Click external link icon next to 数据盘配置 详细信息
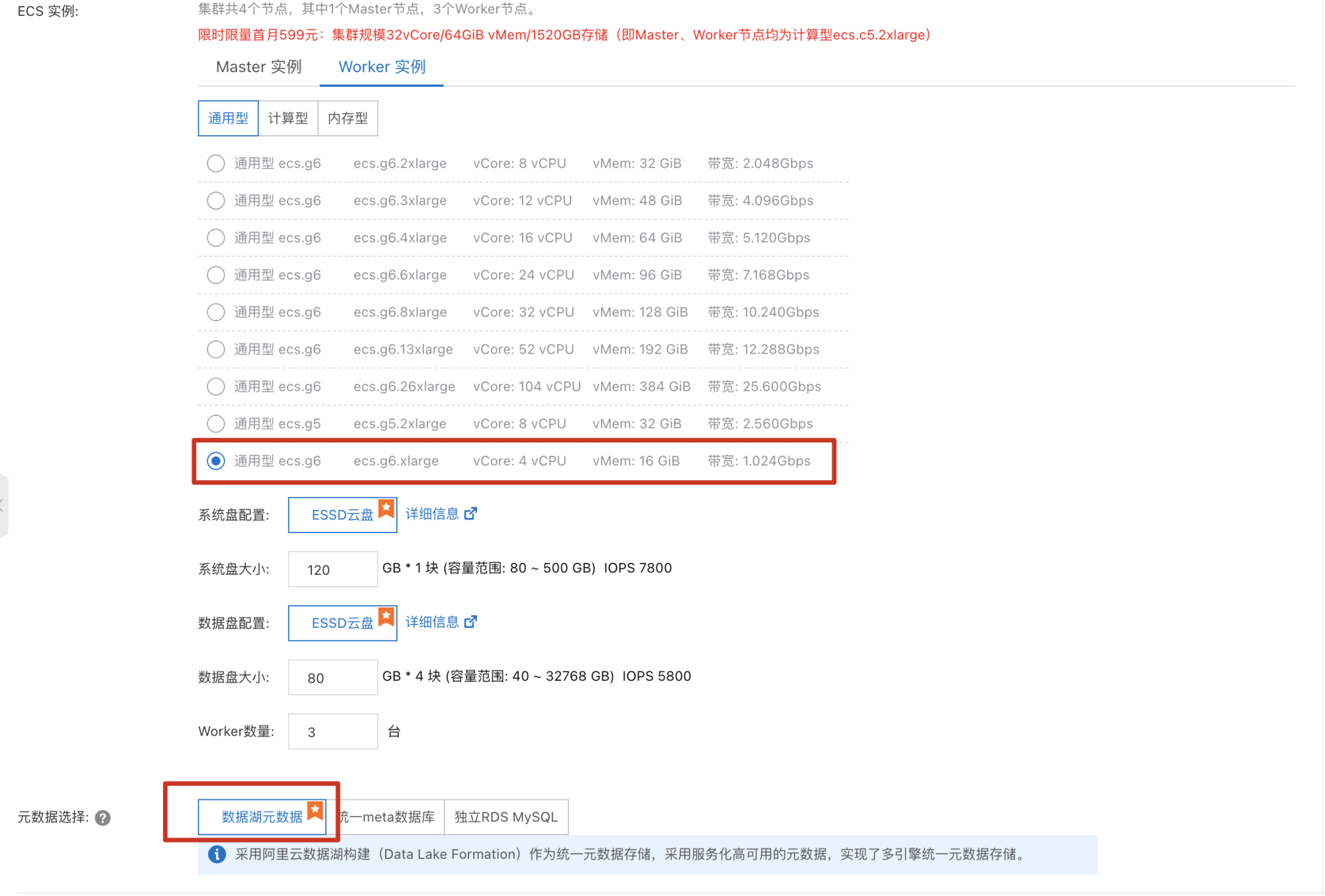Image resolution: width=1325 pixels, height=896 pixels. (470, 622)
